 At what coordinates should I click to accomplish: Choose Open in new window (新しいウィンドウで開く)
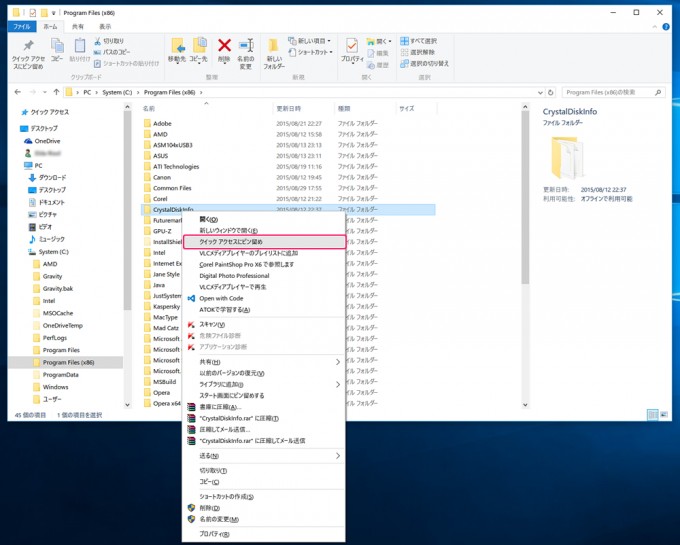coord(263,231)
